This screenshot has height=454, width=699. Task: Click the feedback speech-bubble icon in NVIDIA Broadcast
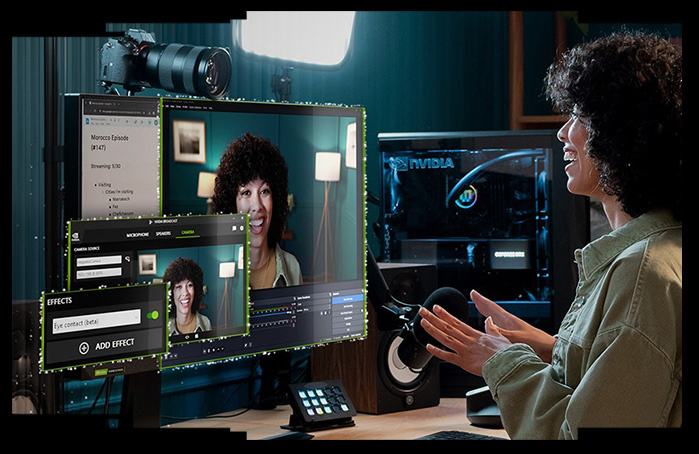234,228
